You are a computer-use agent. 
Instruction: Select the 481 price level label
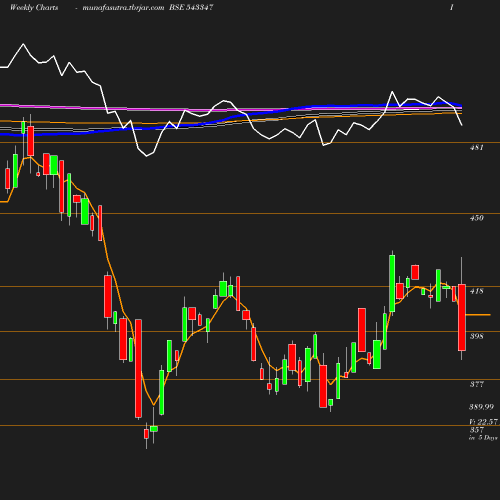[477, 147]
